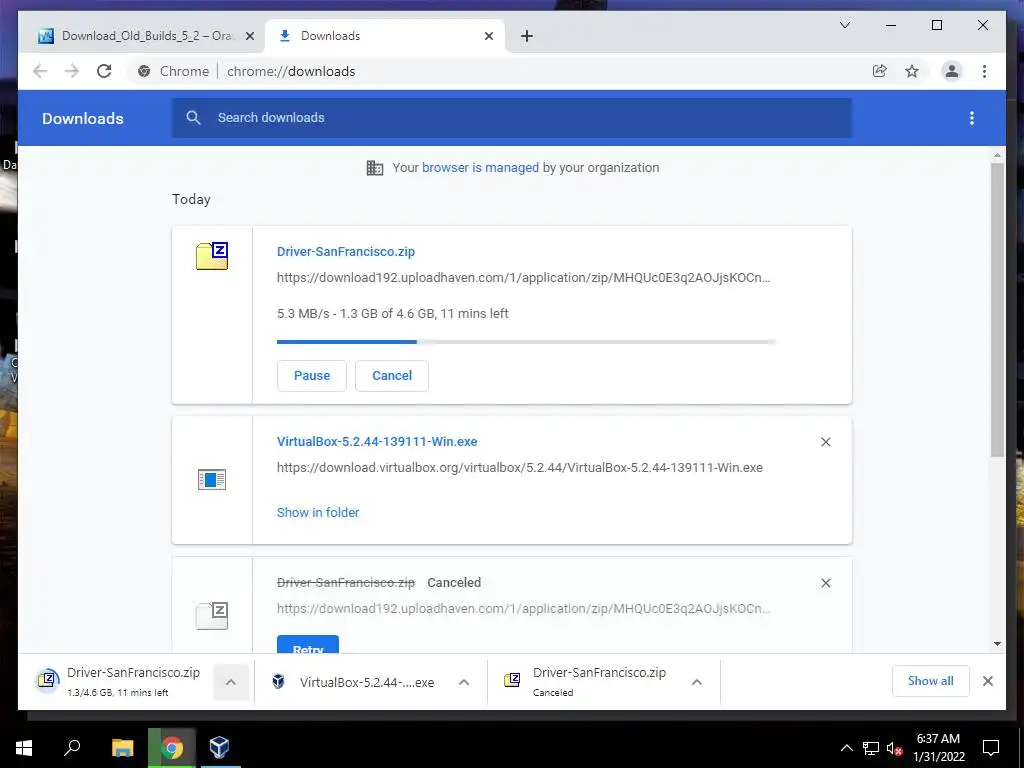The width and height of the screenshot is (1024, 768).
Task: Click the network tray icon
Action: [x=871, y=748]
